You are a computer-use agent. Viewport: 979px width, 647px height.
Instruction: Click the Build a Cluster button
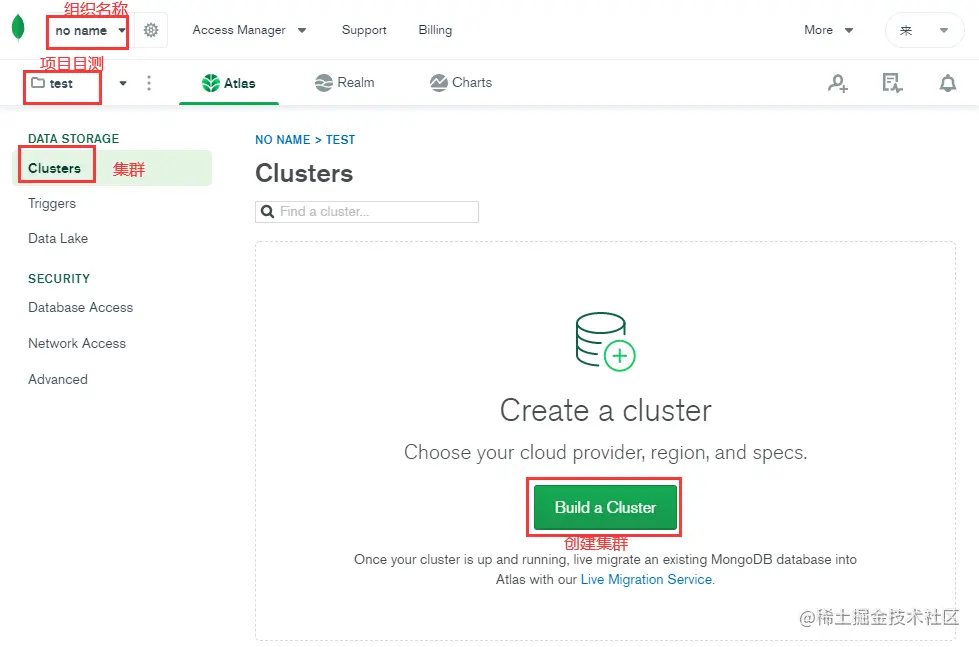[x=605, y=507]
